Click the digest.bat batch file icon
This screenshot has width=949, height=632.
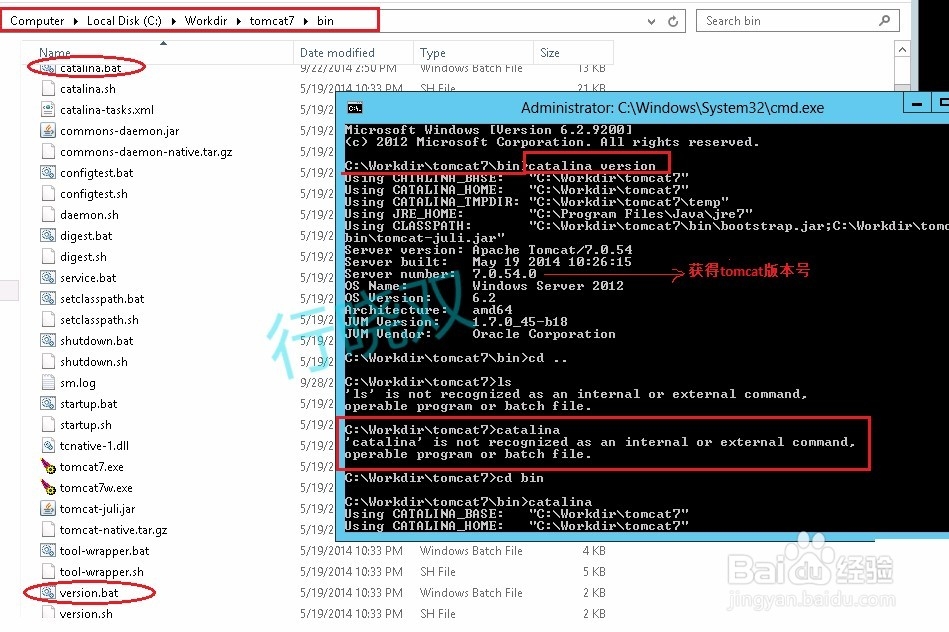[48, 235]
